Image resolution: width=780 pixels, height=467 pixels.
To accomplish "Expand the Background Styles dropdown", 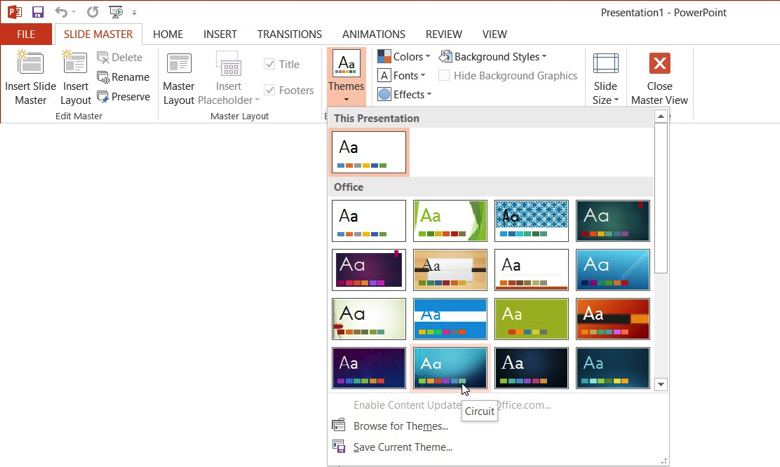I will click(x=493, y=57).
